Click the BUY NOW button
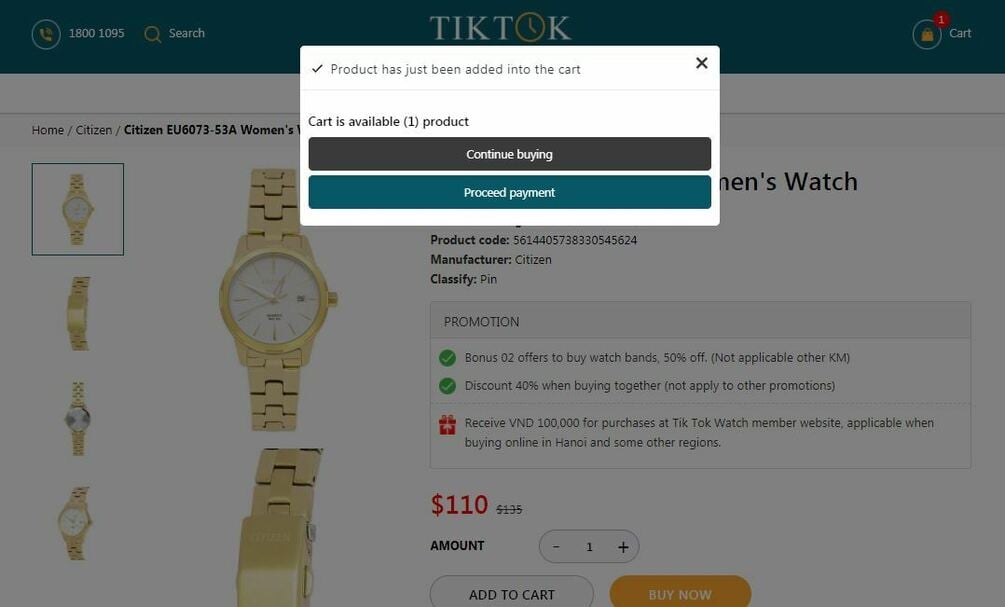This screenshot has height=607, width=1005. point(680,594)
